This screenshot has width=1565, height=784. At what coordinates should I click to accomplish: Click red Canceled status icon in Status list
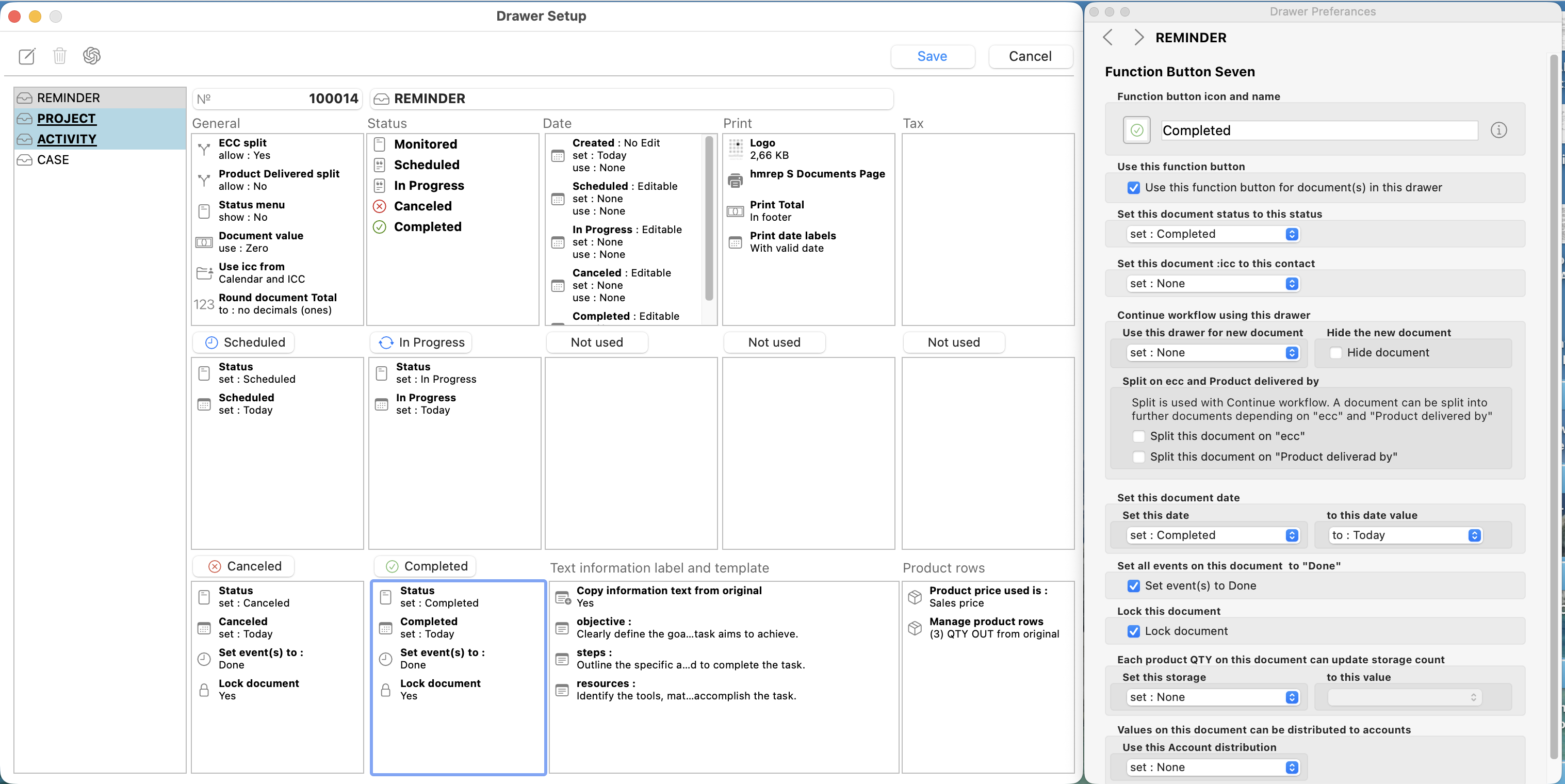click(380, 206)
